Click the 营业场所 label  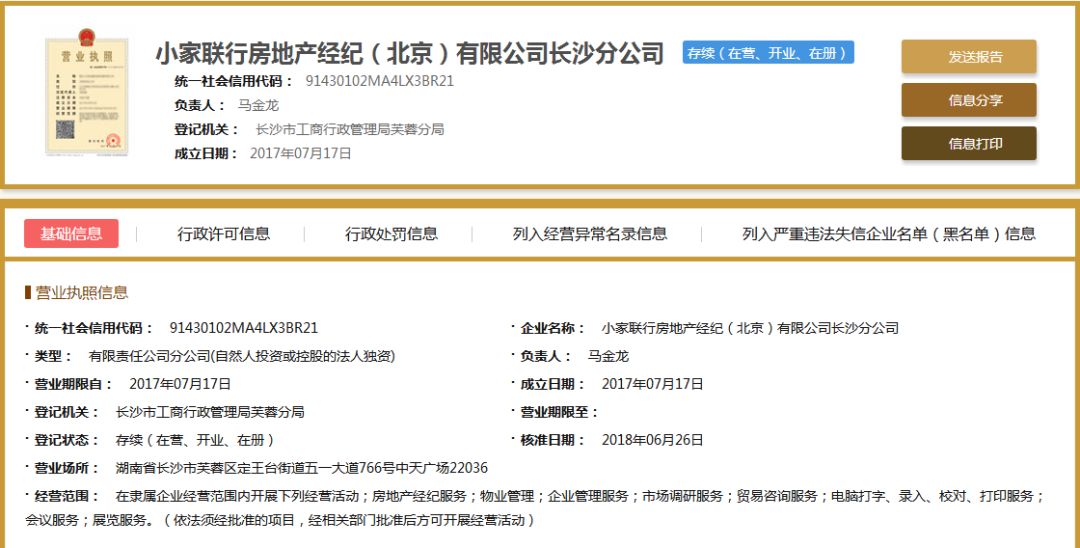tap(67, 468)
